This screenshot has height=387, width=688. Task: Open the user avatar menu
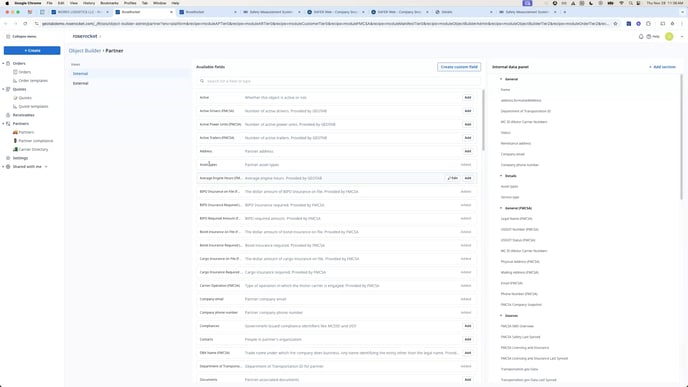[x=669, y=37]
